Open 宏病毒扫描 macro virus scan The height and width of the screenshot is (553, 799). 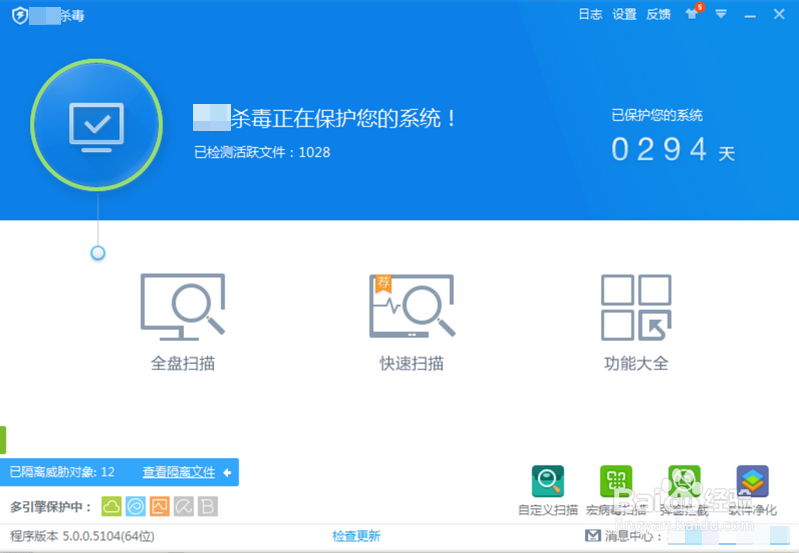point(616,490)
